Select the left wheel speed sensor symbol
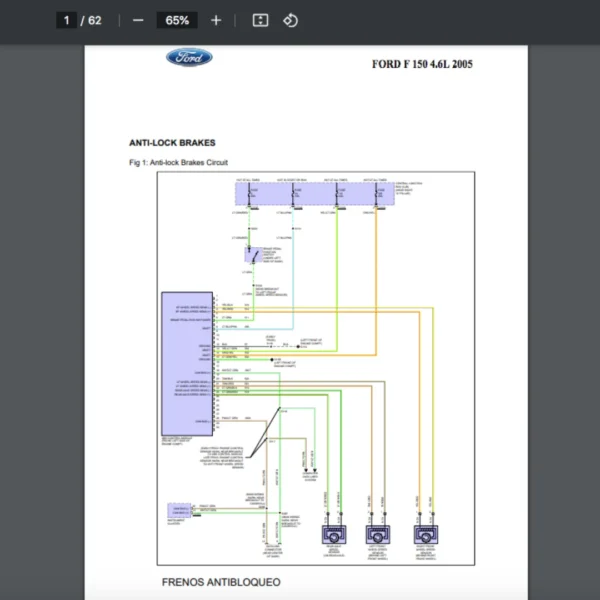600x600 pixels. point(332,536)
